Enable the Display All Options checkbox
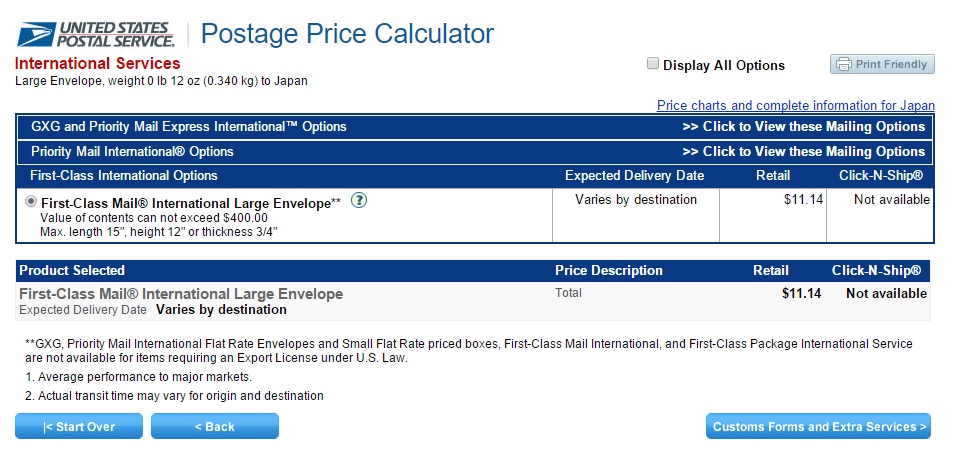This screenshot has width=975, height=456. pos(652,63)
